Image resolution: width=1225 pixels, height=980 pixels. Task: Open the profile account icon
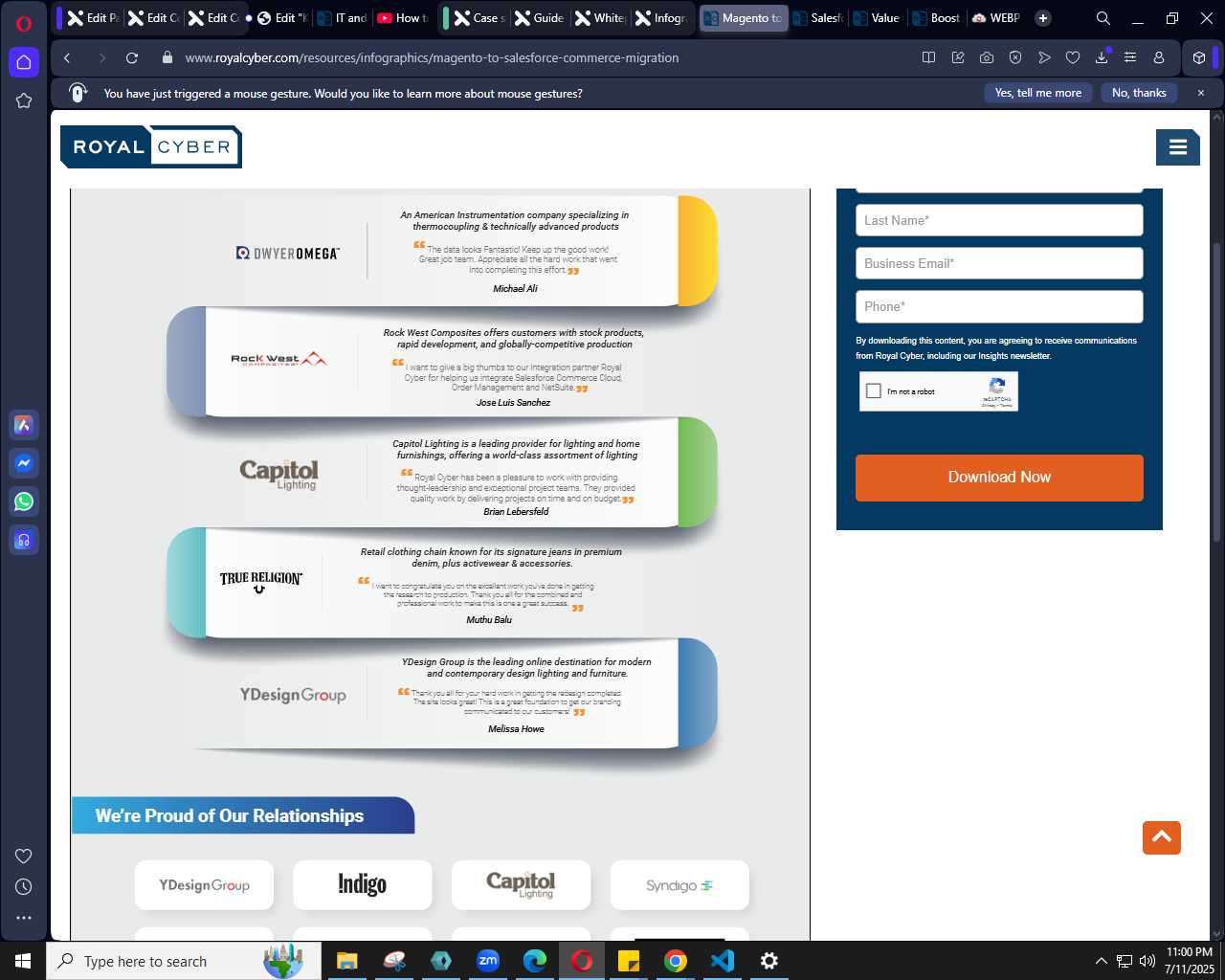pyautogui.click(x=1159, y=57)
